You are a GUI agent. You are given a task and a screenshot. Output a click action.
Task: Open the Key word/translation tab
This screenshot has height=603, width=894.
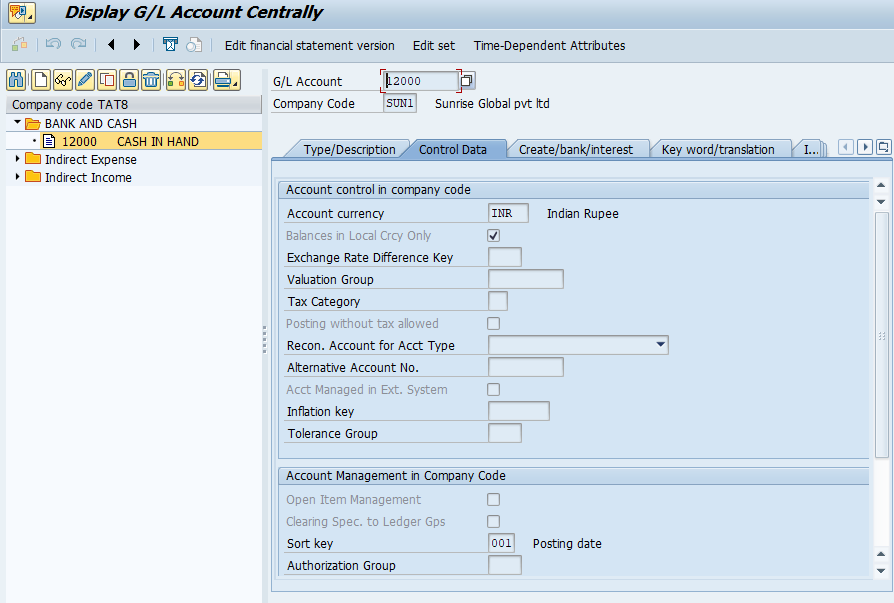718,149
